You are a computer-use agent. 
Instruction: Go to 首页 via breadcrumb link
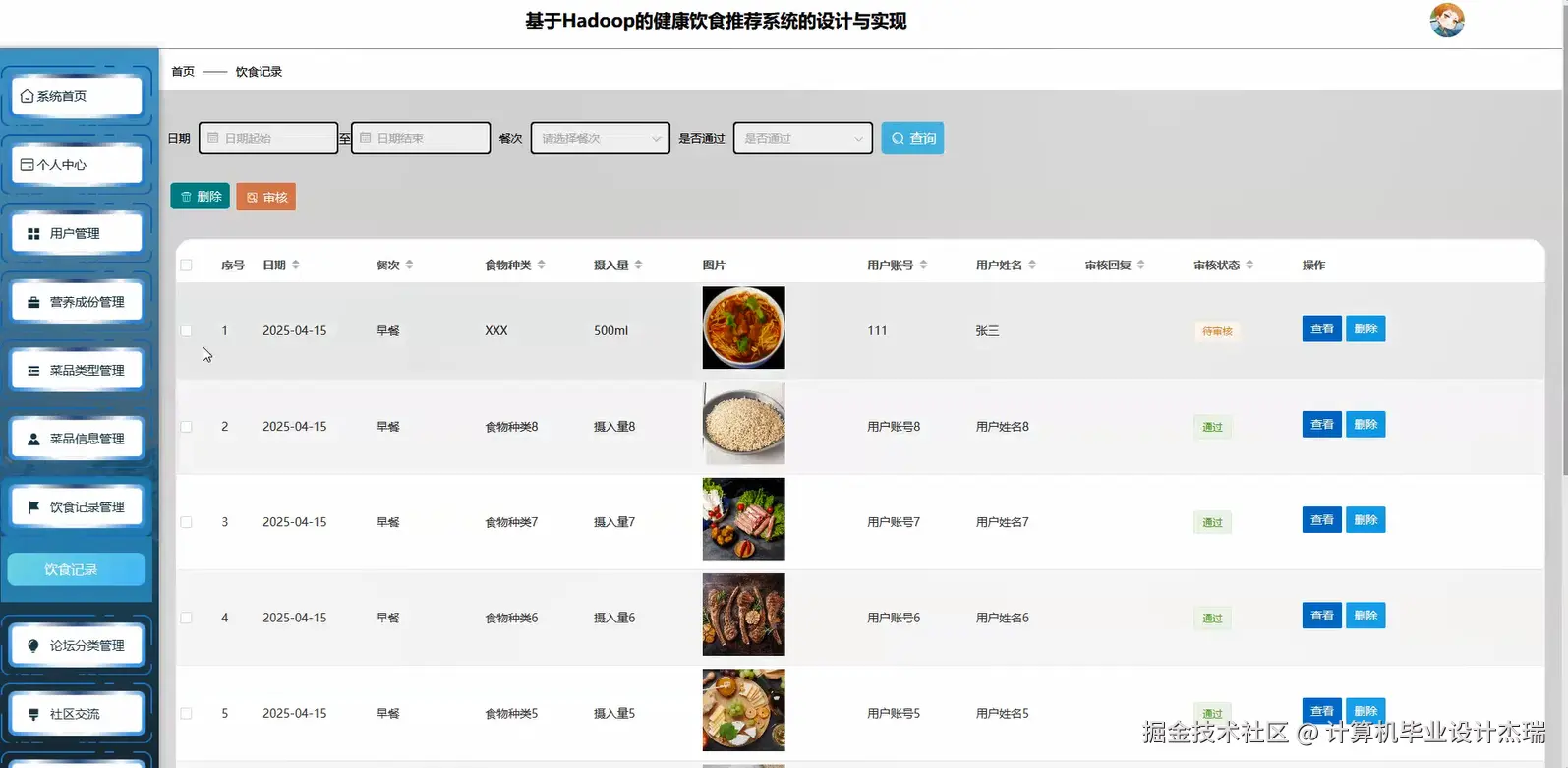(x=183, y=71)
